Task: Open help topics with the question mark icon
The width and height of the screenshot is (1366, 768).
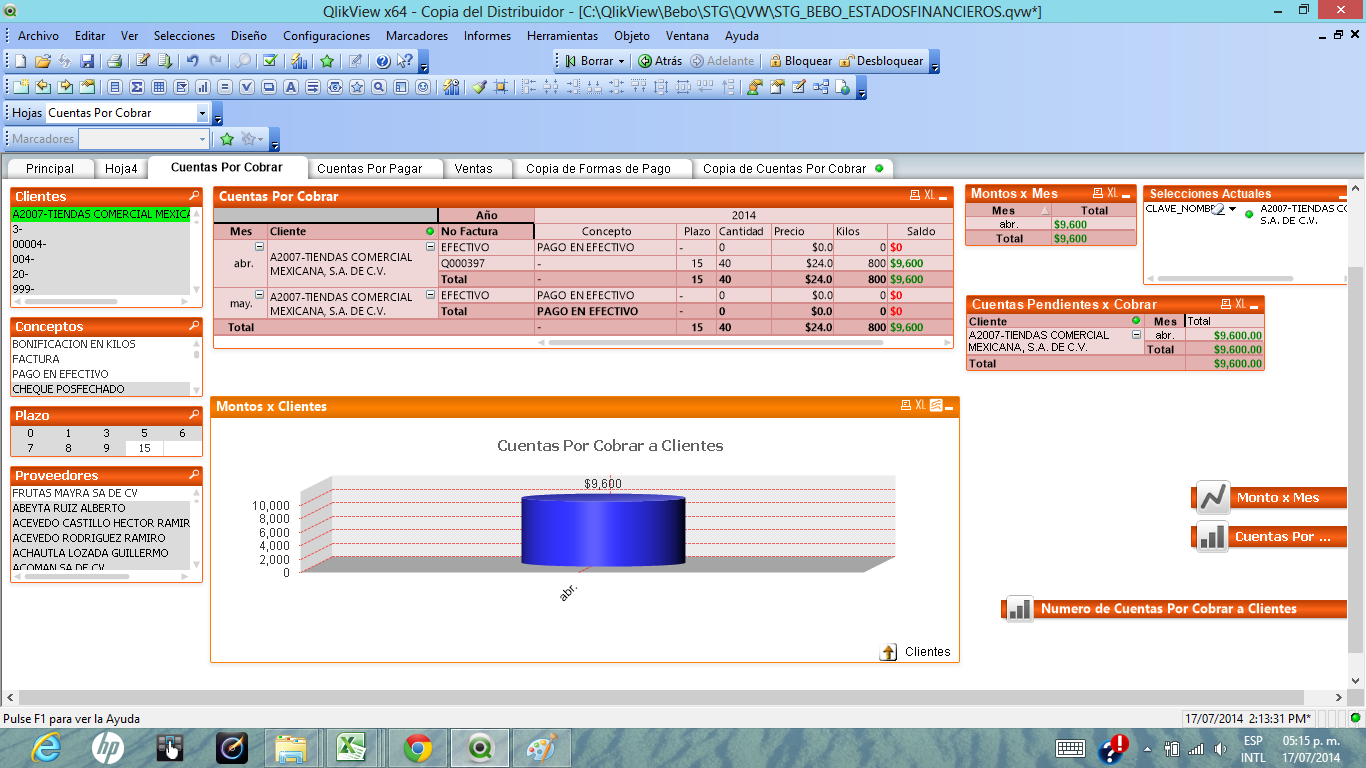Action: (x=382, y=61)
